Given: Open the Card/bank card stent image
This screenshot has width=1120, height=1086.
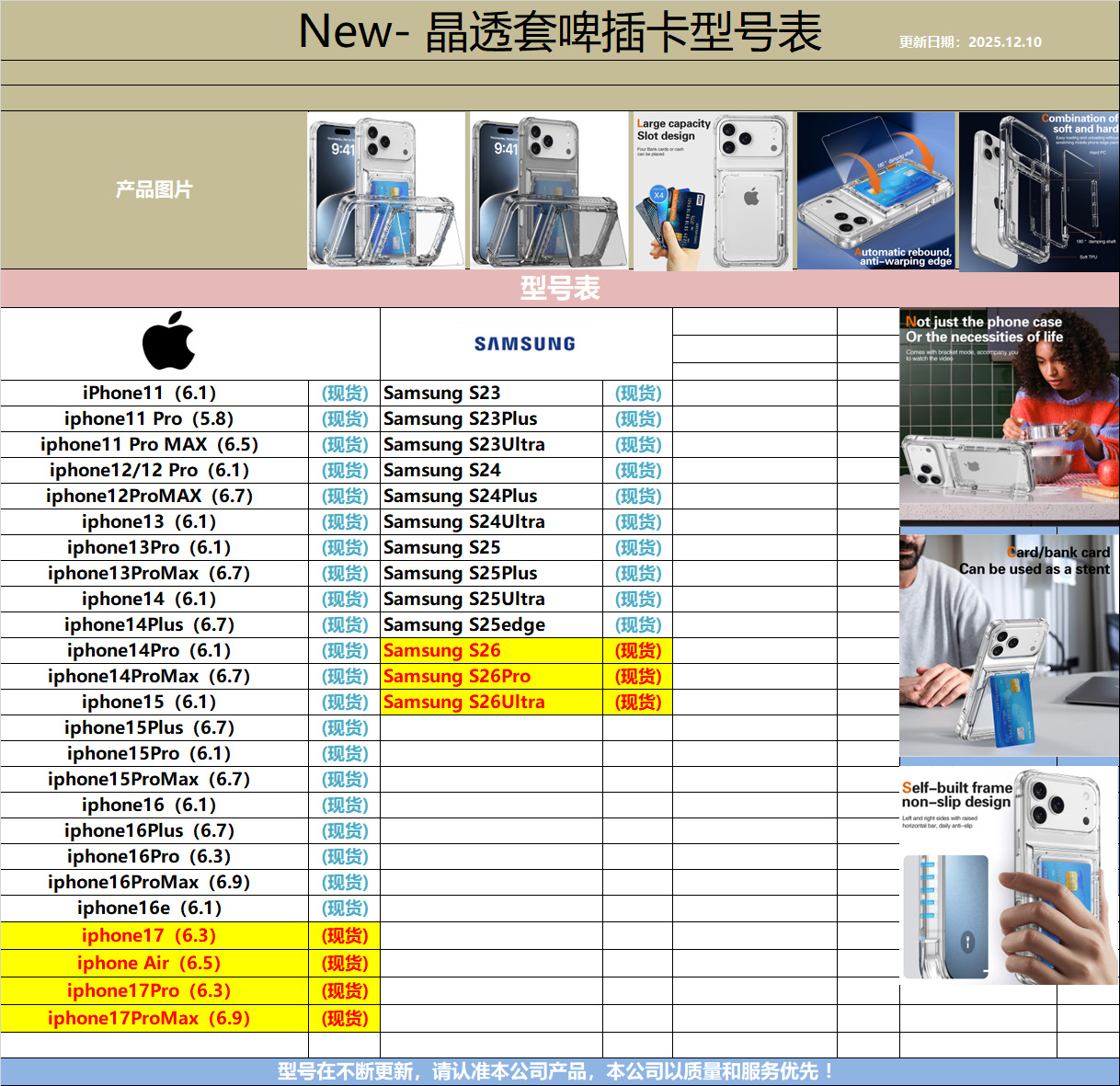Looking at the screenshot, I should [x=1010, y=646].
